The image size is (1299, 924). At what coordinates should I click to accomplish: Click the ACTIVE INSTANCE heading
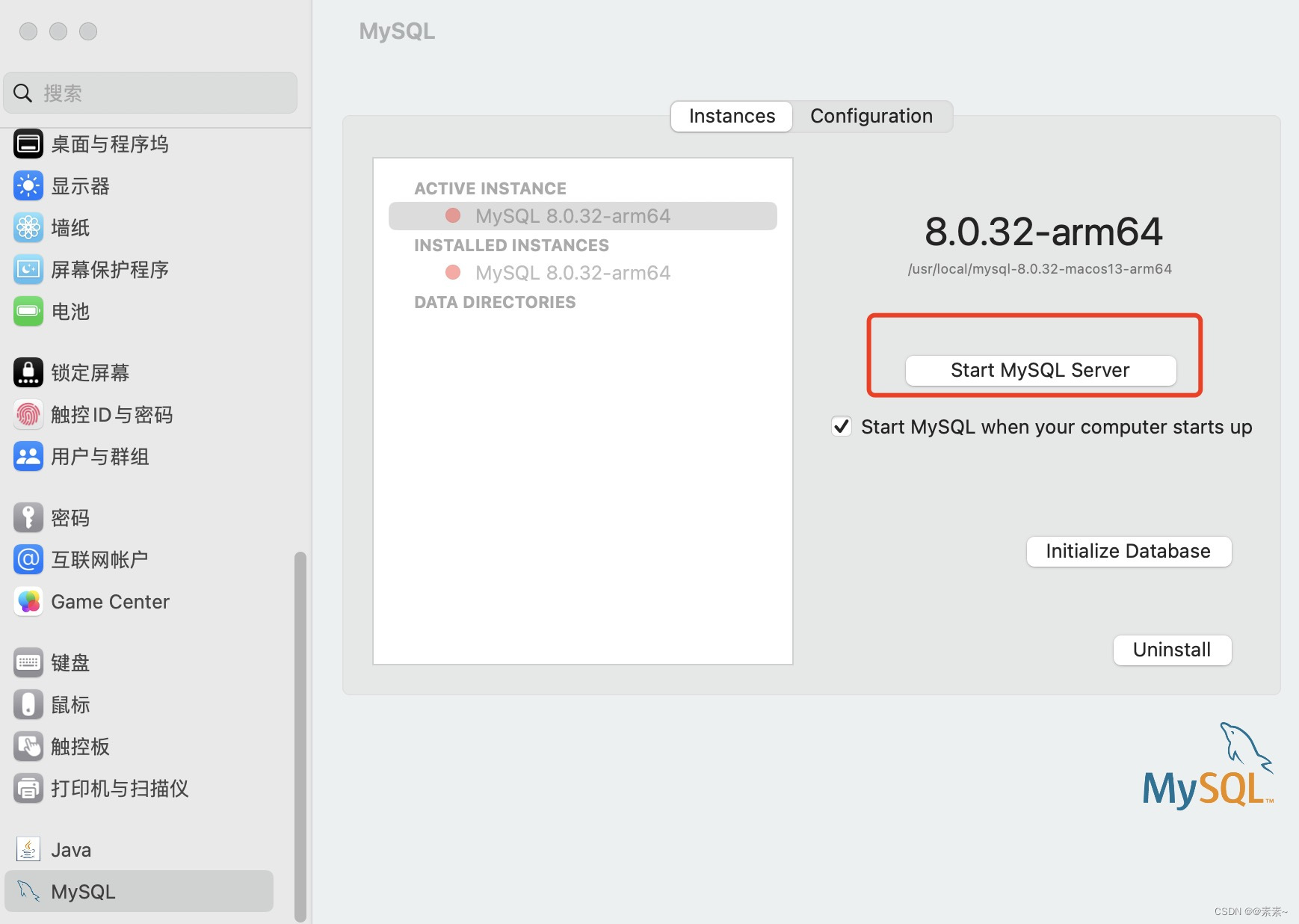click(490, 188)
